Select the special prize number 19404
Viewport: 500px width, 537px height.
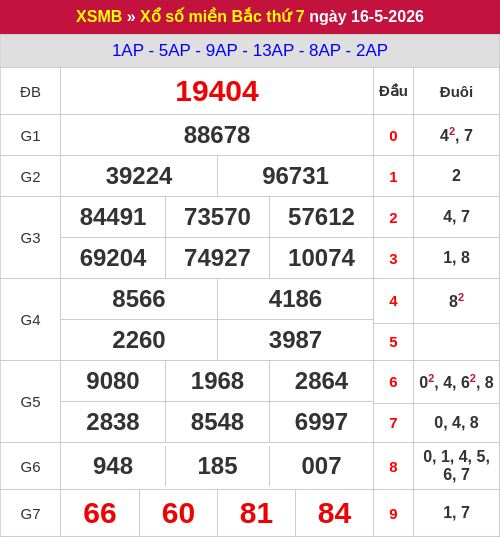pos(217,91)
